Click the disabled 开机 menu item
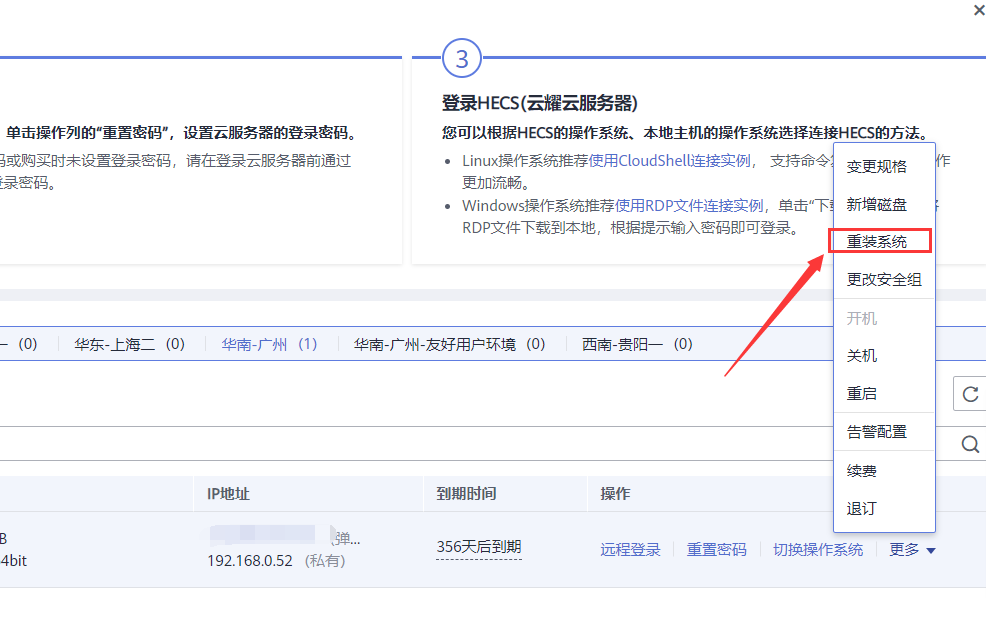The image size is (986, 631). (x=861, y=318)
